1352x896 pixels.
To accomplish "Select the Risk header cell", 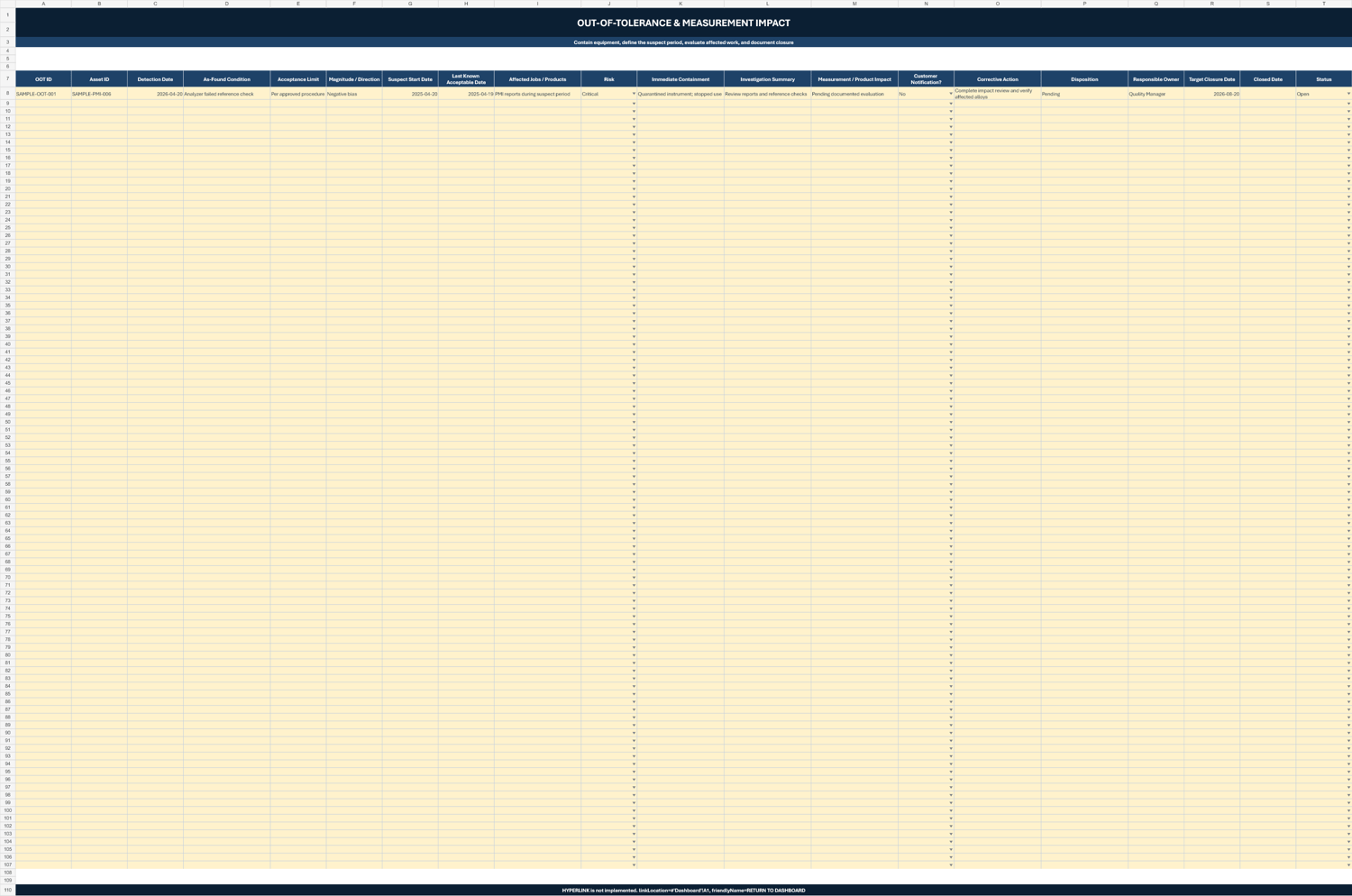I will click(608, 79).
